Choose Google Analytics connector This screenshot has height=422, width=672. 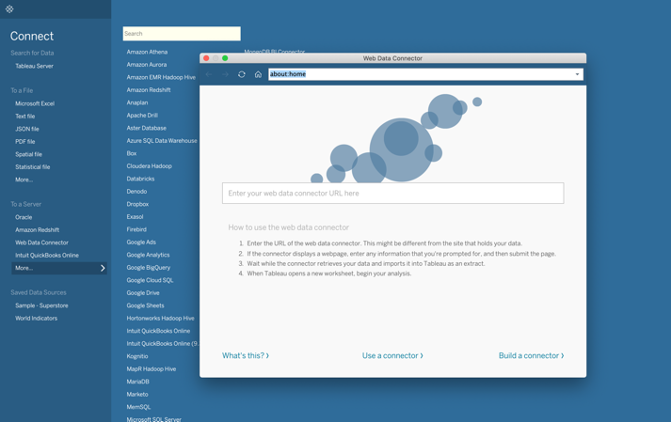(148, 255)
